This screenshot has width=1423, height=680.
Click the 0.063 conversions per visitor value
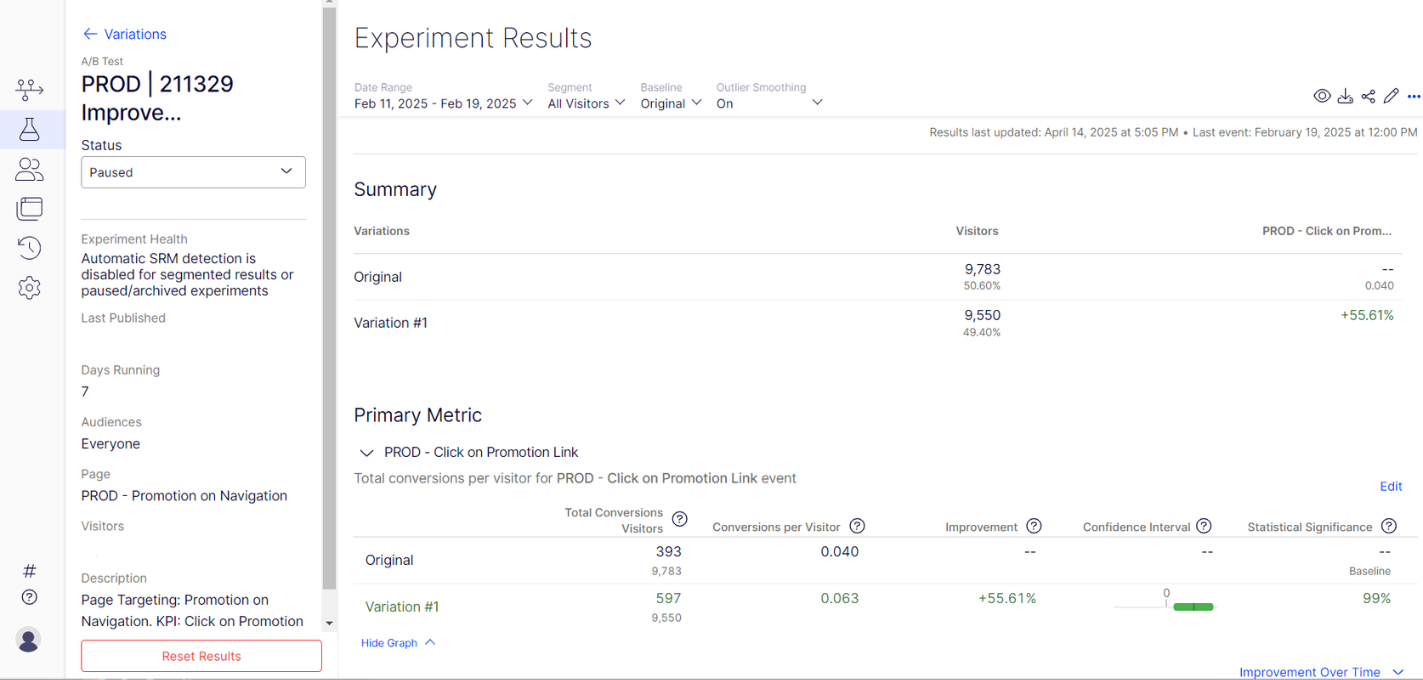pyautogui.click(x=840, y=598)
